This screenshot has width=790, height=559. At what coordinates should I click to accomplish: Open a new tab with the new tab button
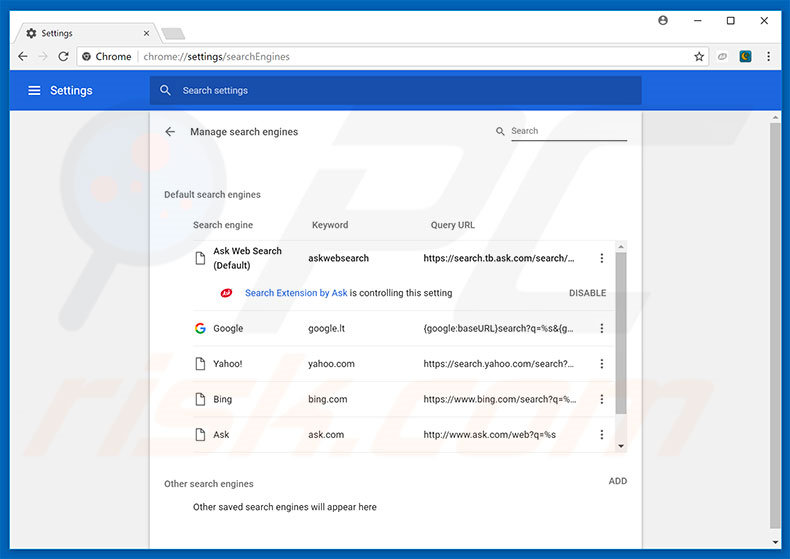point(173,34)
